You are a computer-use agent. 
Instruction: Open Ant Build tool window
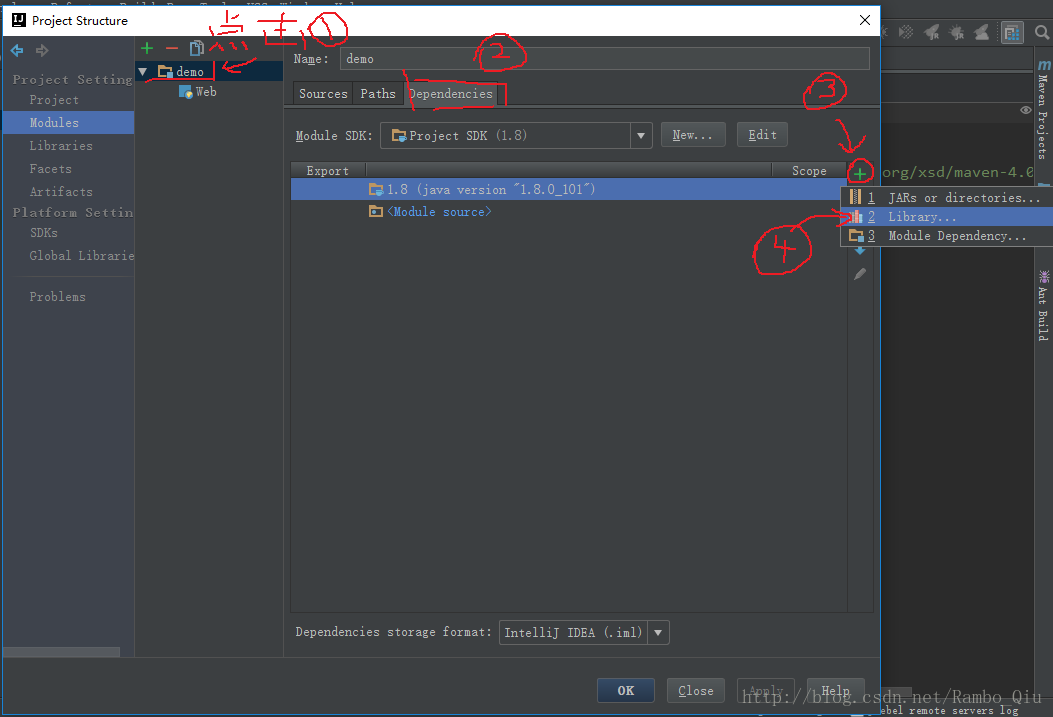click(x=1043, y=305)
